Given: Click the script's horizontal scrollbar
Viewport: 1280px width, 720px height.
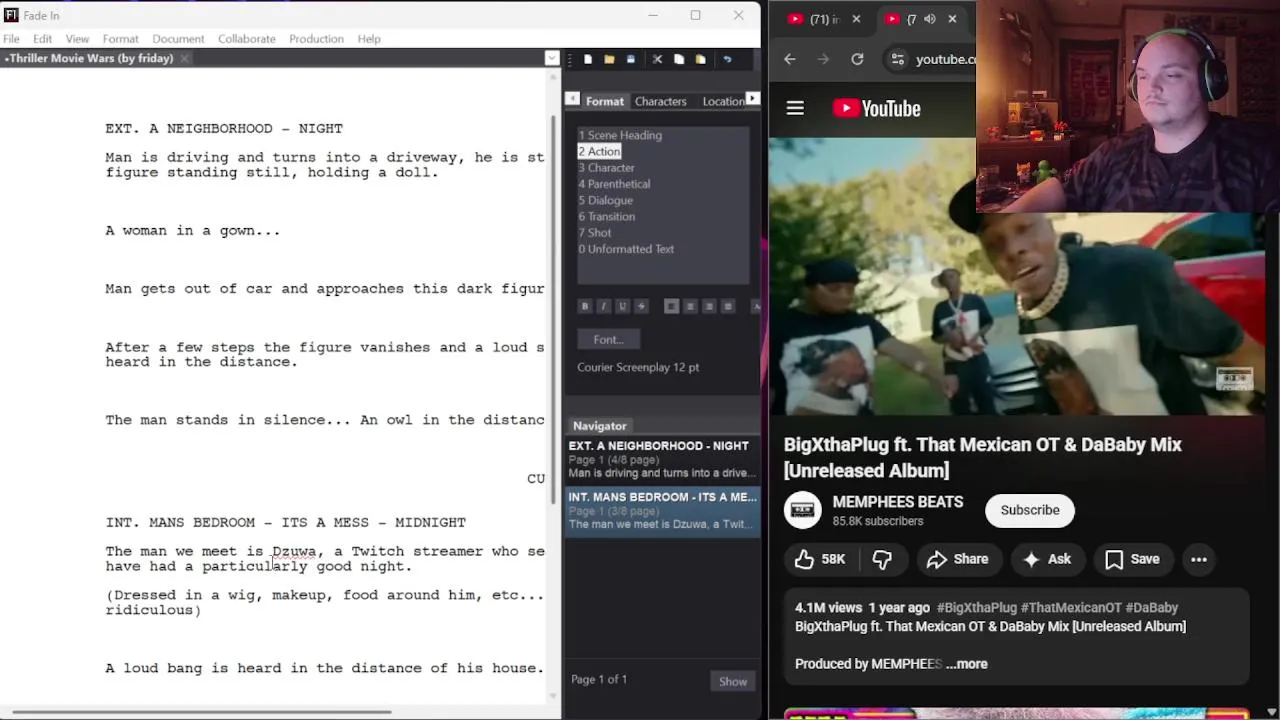Looking at the screenshot, I should pos(200,712).
